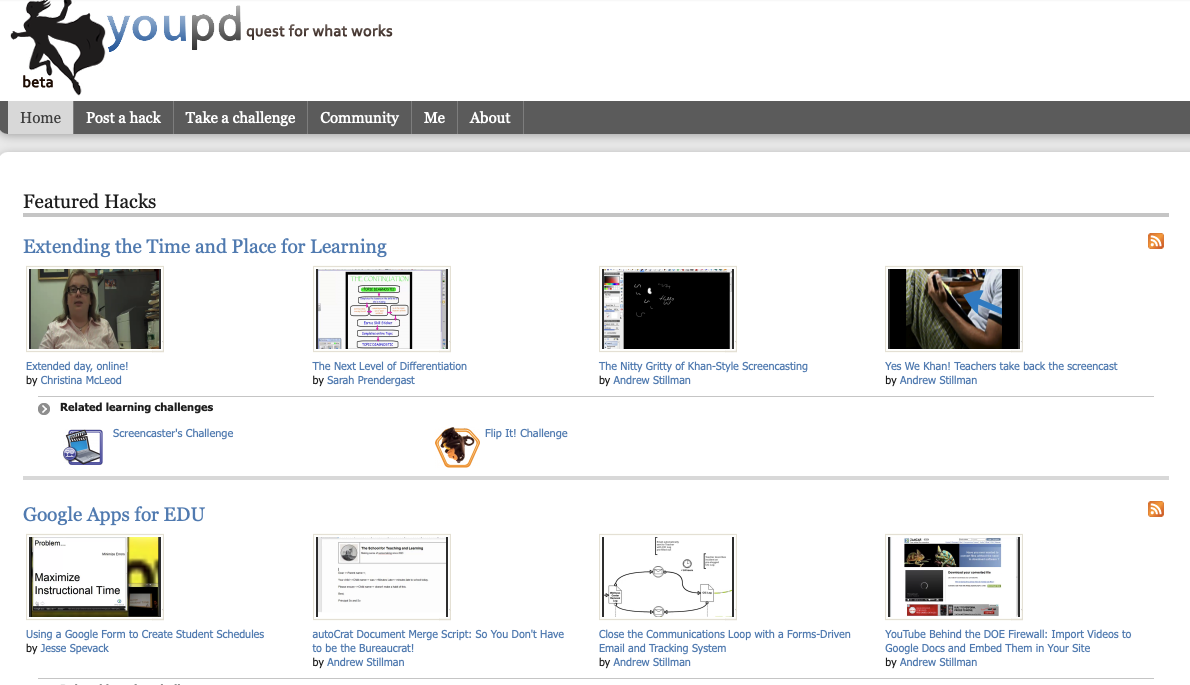Image resolution: width=1190 pixels, height=685 pixels.
Task: Click the Flip It! Challenge badge icon
Action: coord(457,447)
